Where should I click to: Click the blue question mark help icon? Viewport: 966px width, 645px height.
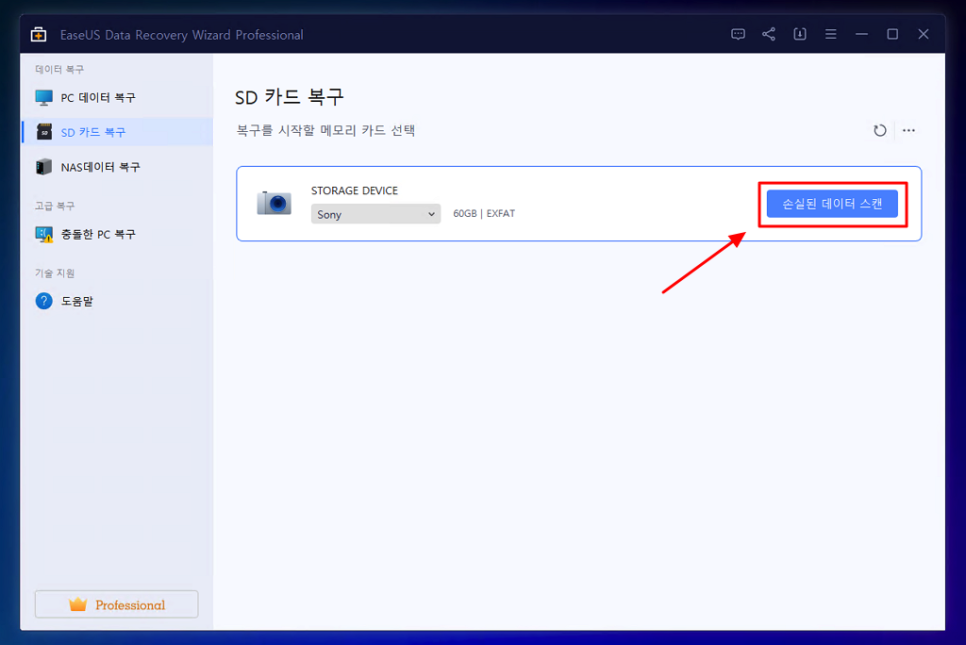click(x=44, y=301)
